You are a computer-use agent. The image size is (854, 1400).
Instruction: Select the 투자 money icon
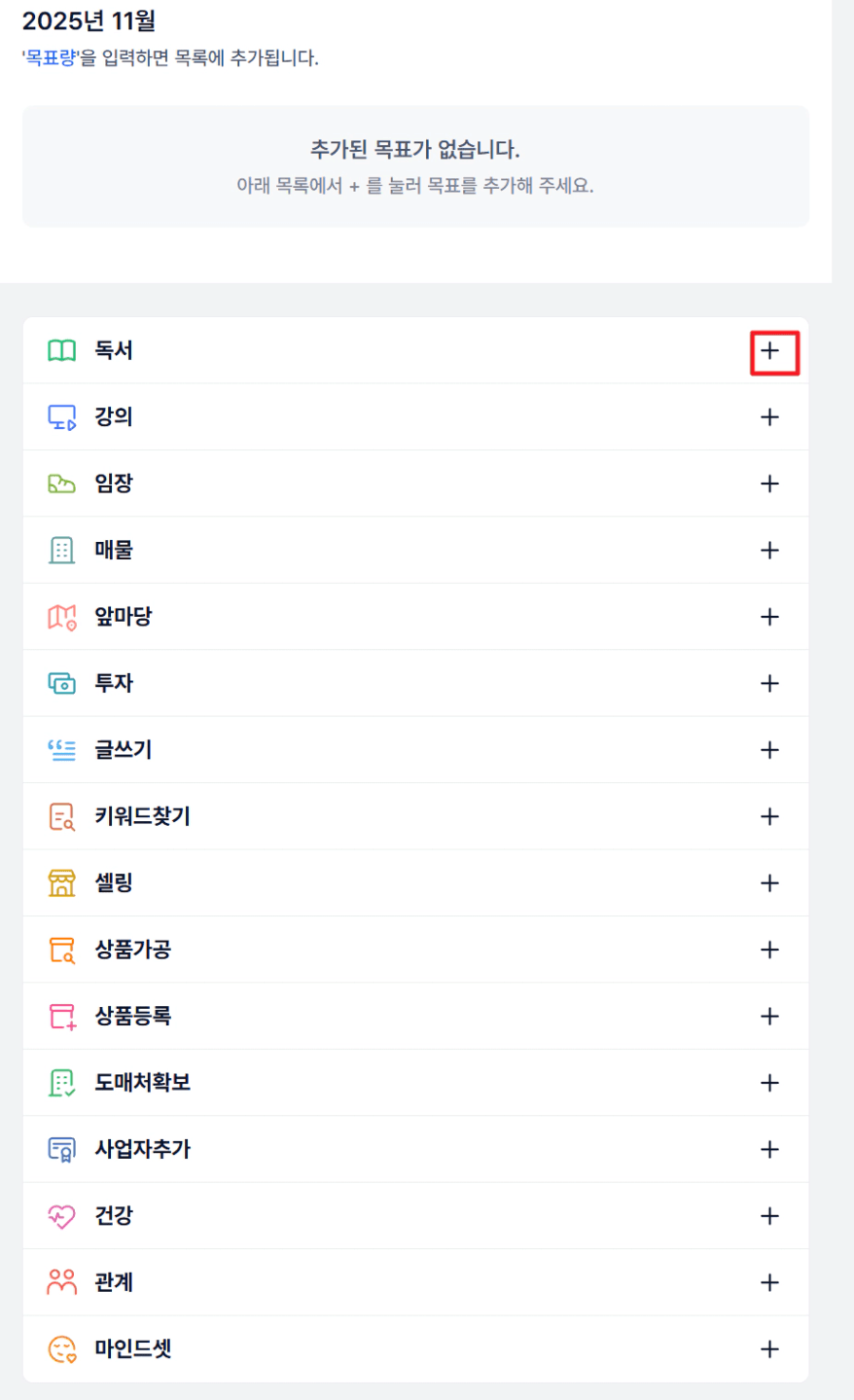62,684
